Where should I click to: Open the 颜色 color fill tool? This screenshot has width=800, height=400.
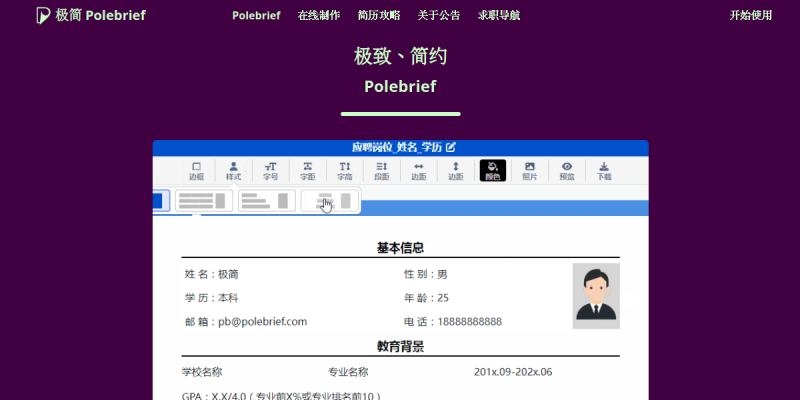493,170
